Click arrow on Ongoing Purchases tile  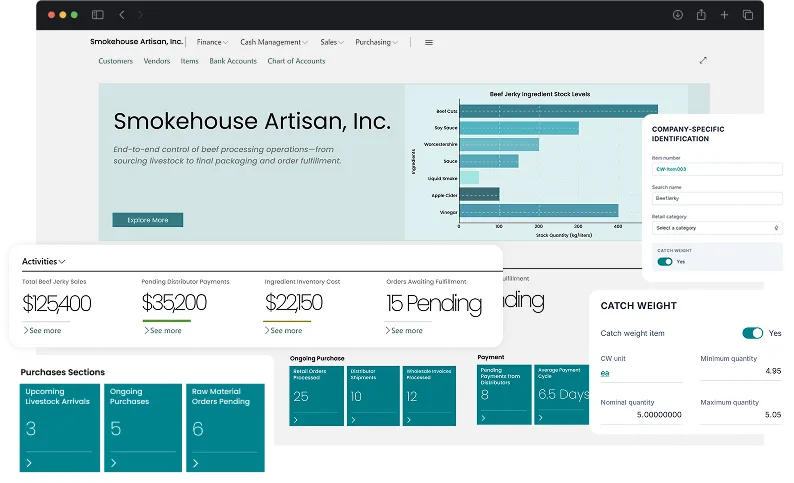tap(113, 463)
